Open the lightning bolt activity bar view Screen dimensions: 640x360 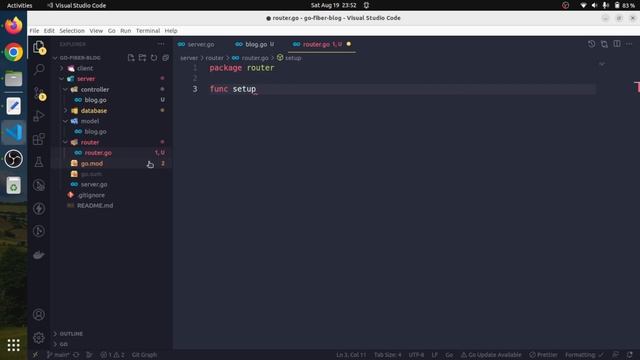(x=39, y=209)
